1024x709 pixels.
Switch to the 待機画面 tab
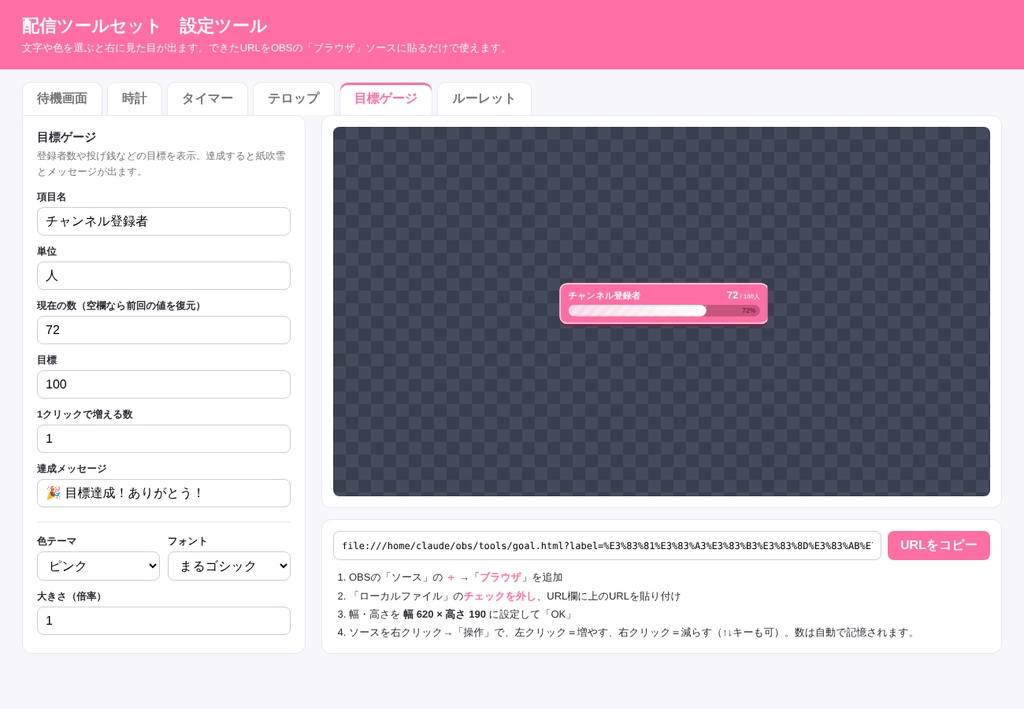[x=62, y=99]
